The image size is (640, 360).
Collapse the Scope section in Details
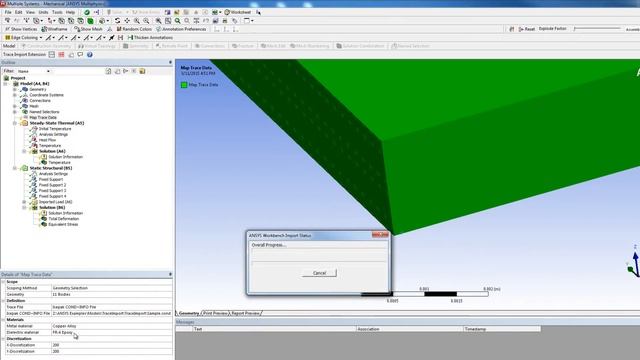(x=3, y=282)
